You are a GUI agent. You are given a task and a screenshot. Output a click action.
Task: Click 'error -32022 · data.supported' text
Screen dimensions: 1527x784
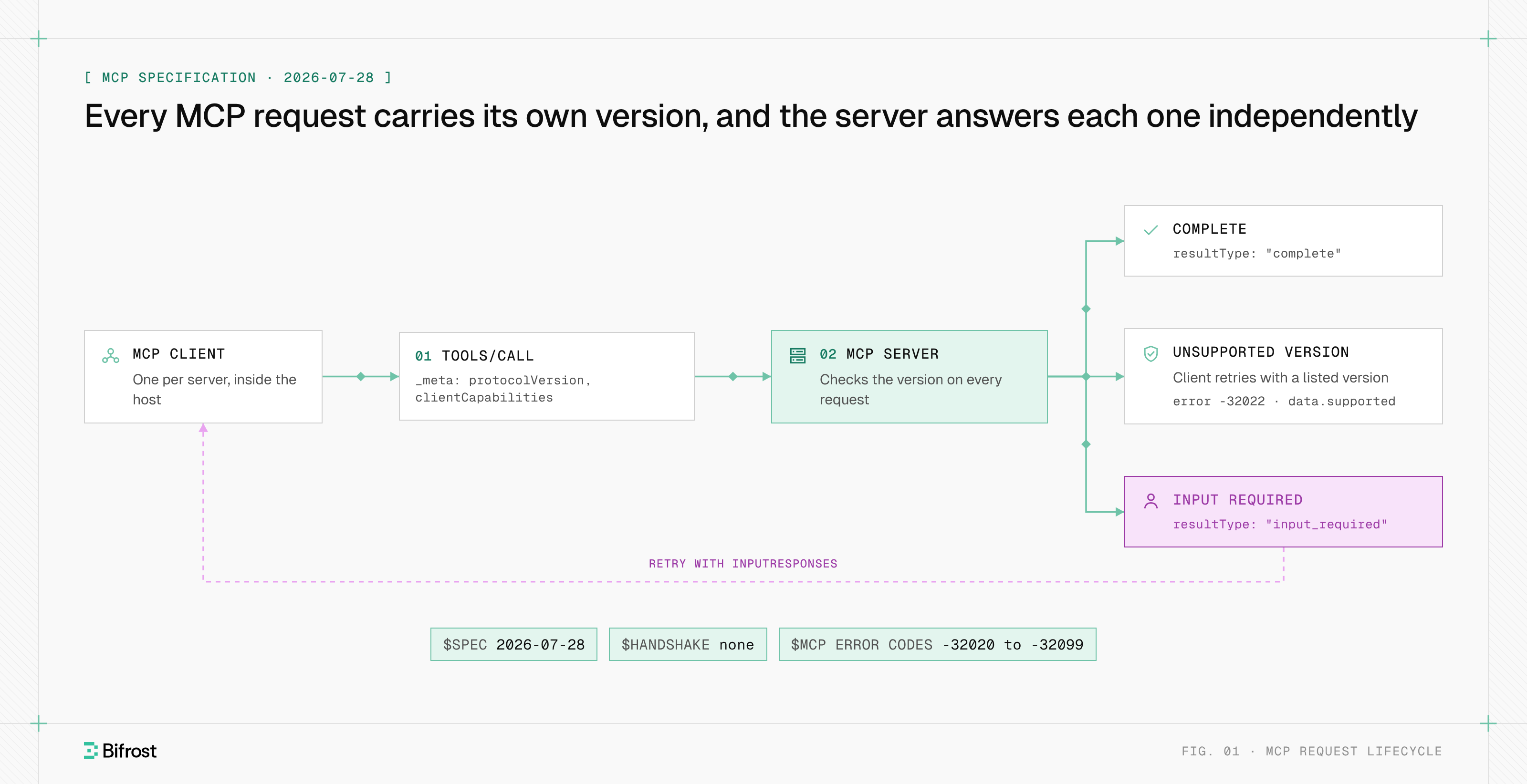[1284, 401]
